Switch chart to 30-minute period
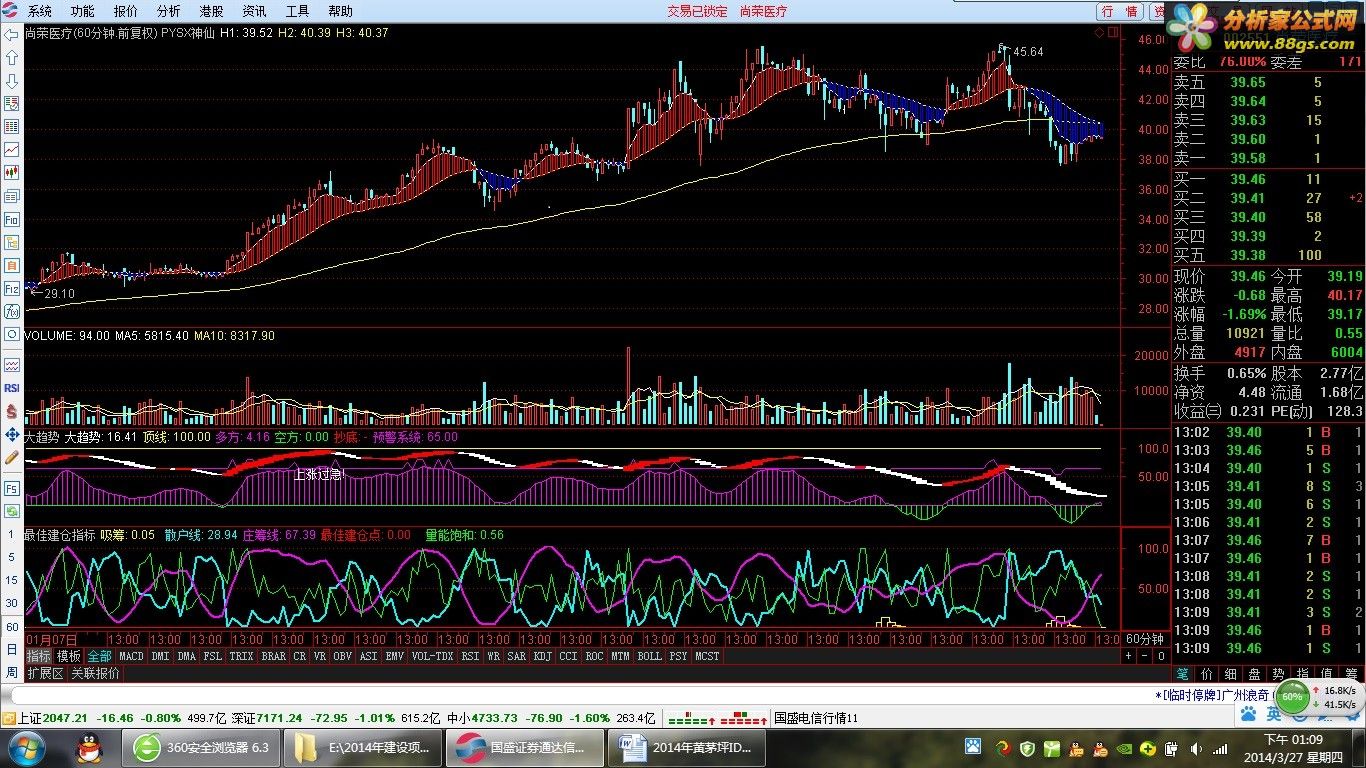The image size is (1366, 768). [12, 604]
